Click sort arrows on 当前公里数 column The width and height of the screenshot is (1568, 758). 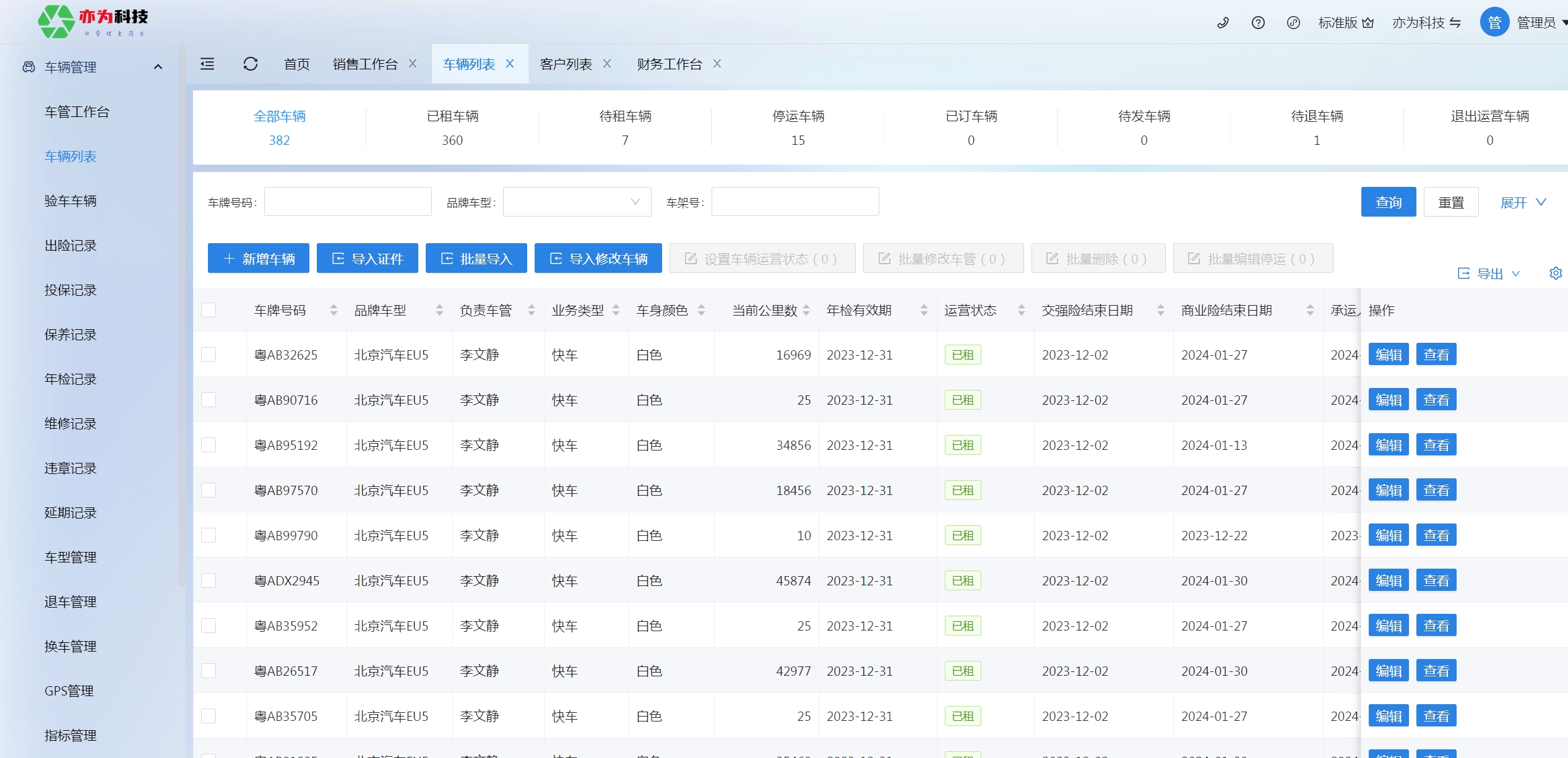806,310
